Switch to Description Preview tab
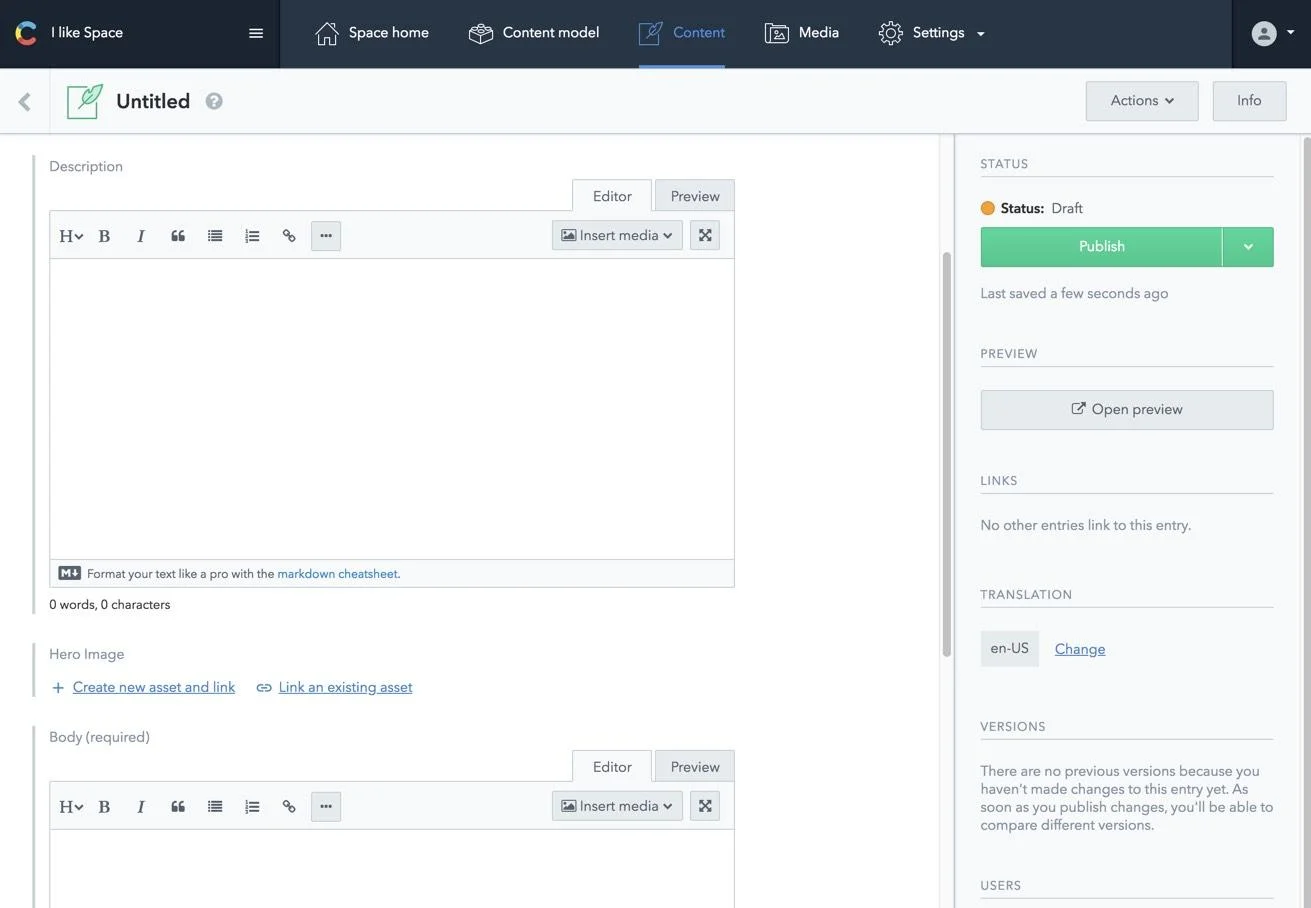The image size is (1311, 908). 695,196
